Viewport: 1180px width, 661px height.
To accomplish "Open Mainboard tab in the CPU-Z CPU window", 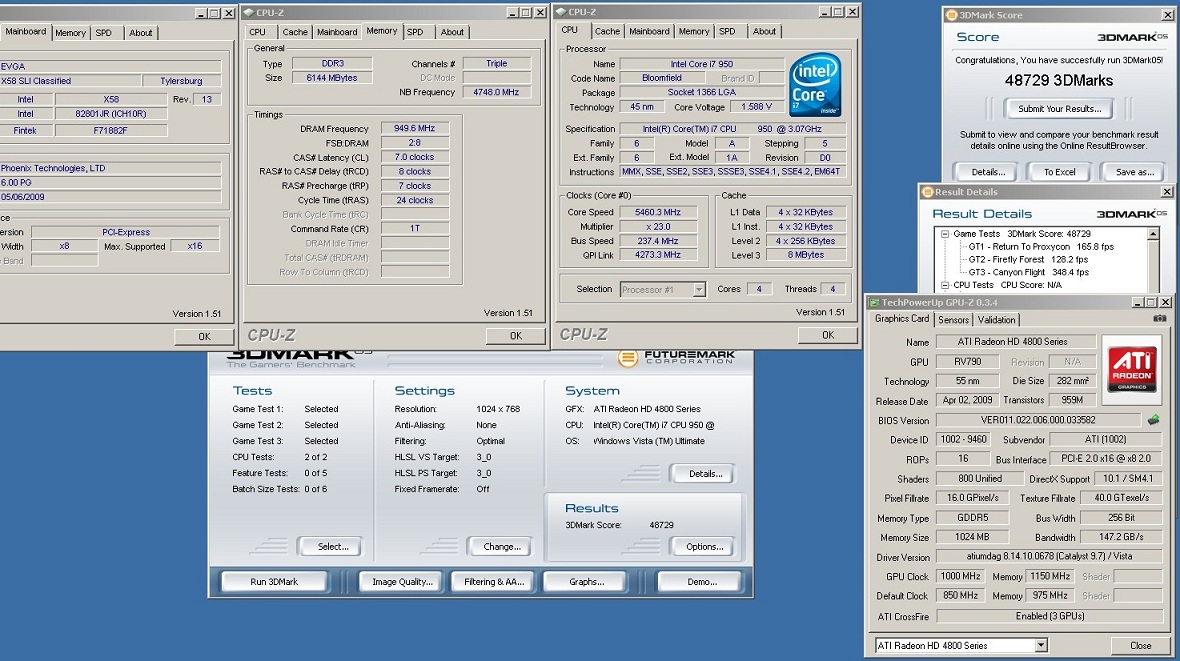I will [649, 32].
